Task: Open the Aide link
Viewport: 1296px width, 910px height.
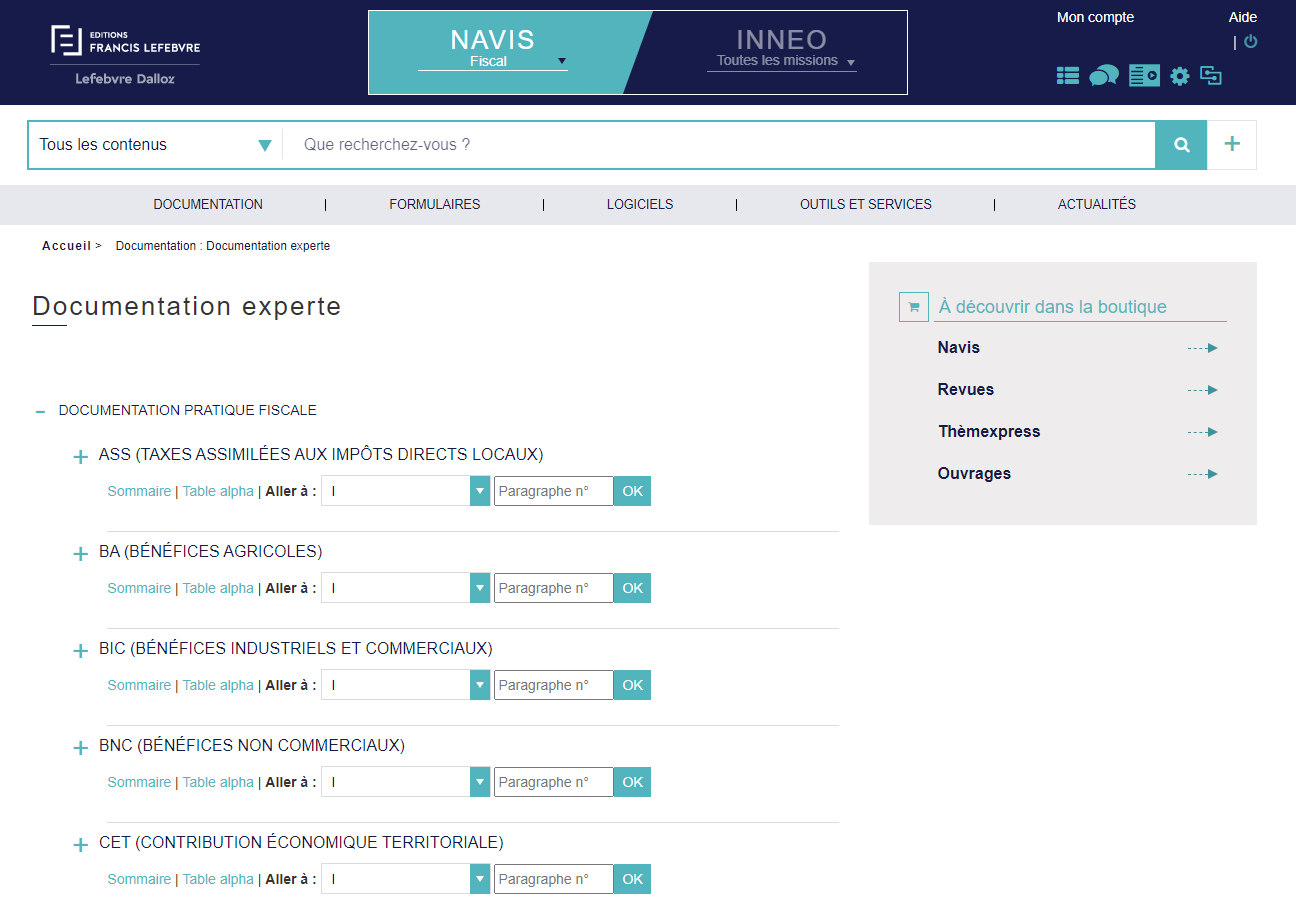Action: coord(1243,17)
